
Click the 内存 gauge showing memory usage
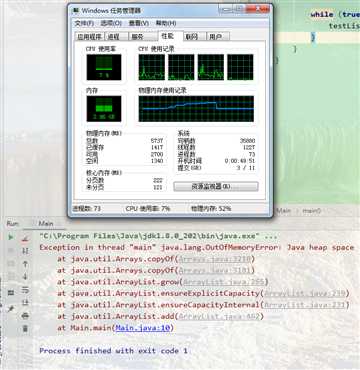coord(104,109)
